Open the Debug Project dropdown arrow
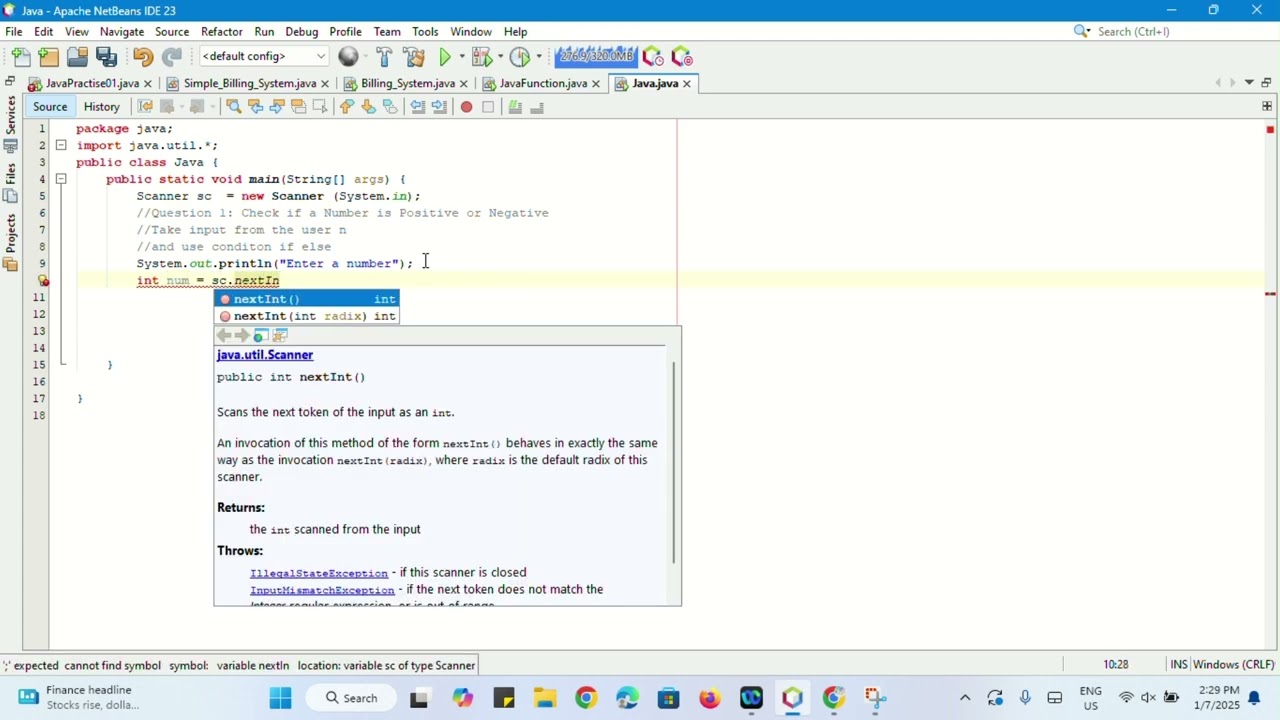This screenshot has width=1280, height=720. point(499,57)
